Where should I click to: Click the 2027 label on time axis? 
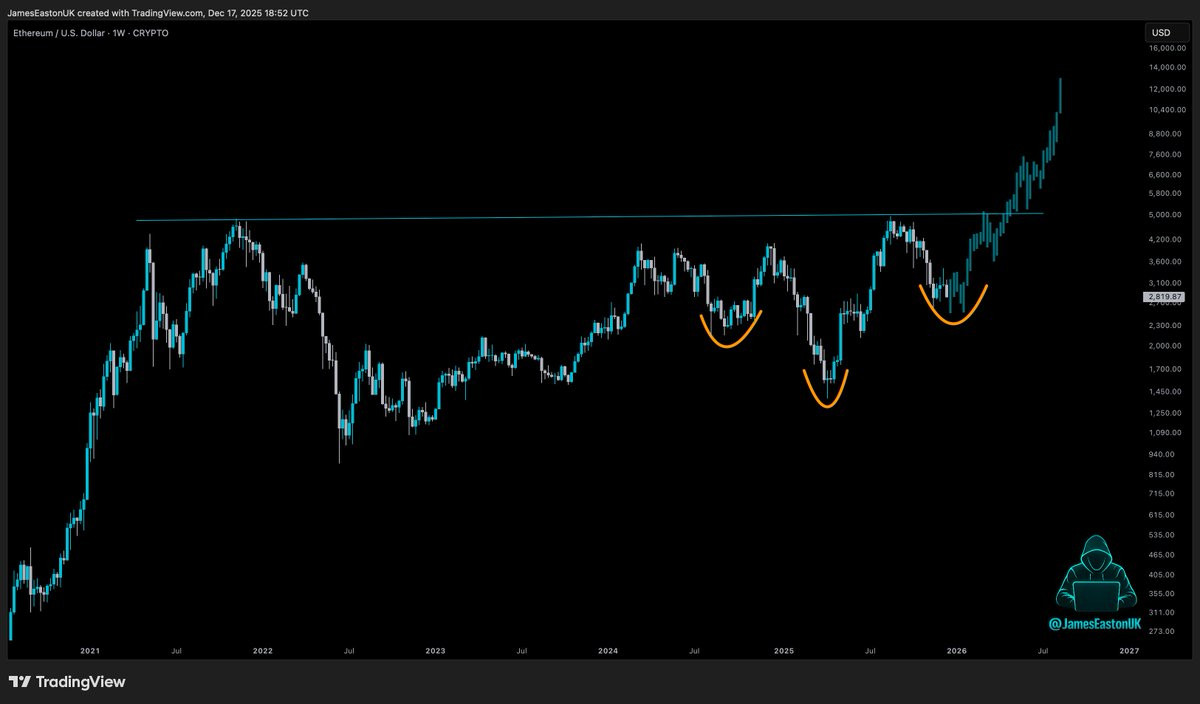coord(1129,651)
